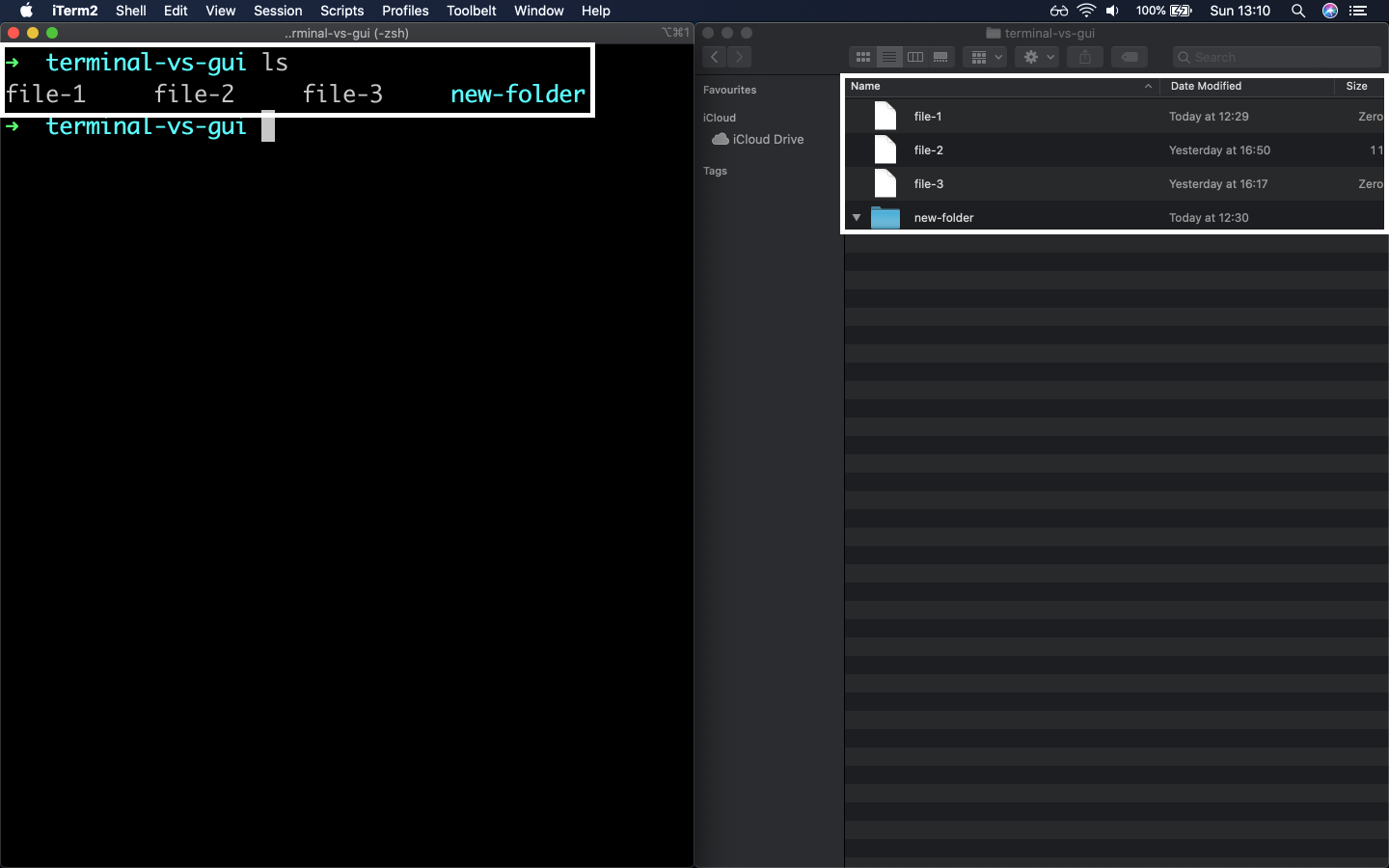
Task: Open the battery status menu
Action: [x=1164, y=11]
